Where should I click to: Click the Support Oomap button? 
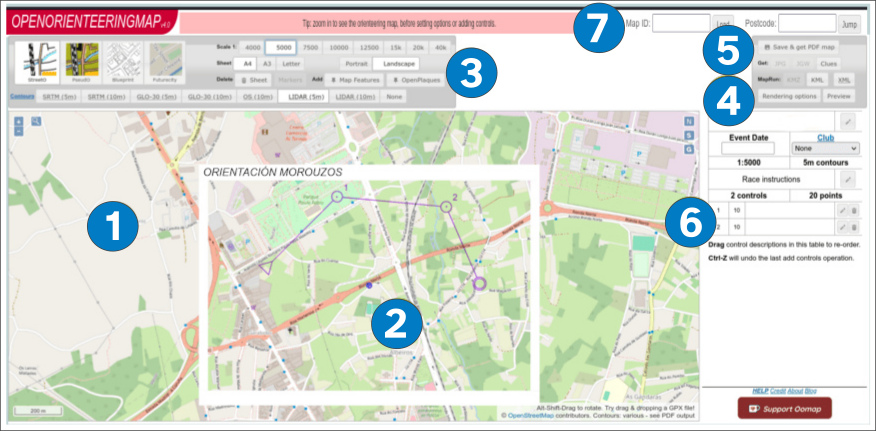[x=783, y=409]
